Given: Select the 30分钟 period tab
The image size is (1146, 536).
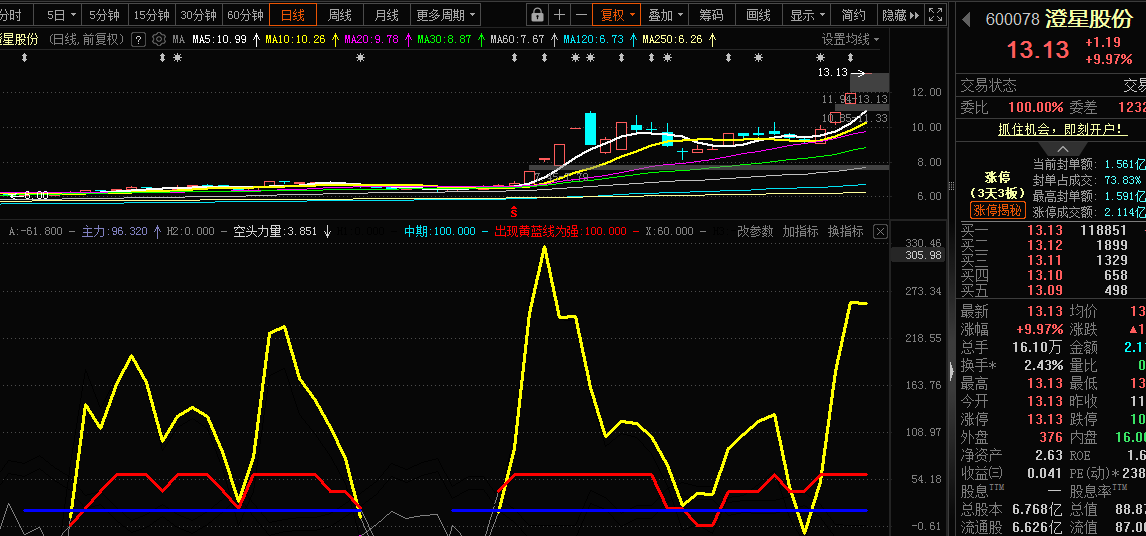Looking at the screenshot, I should (x=198, y=15).
